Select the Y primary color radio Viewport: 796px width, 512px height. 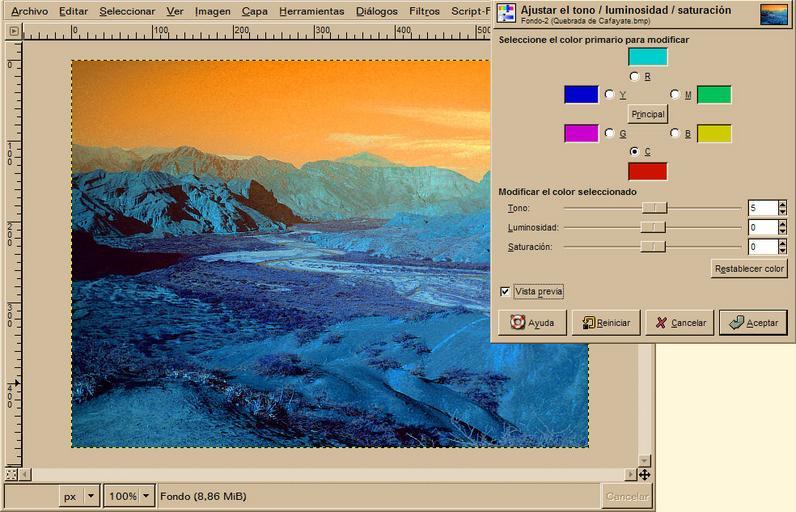[x=610, y=94]
